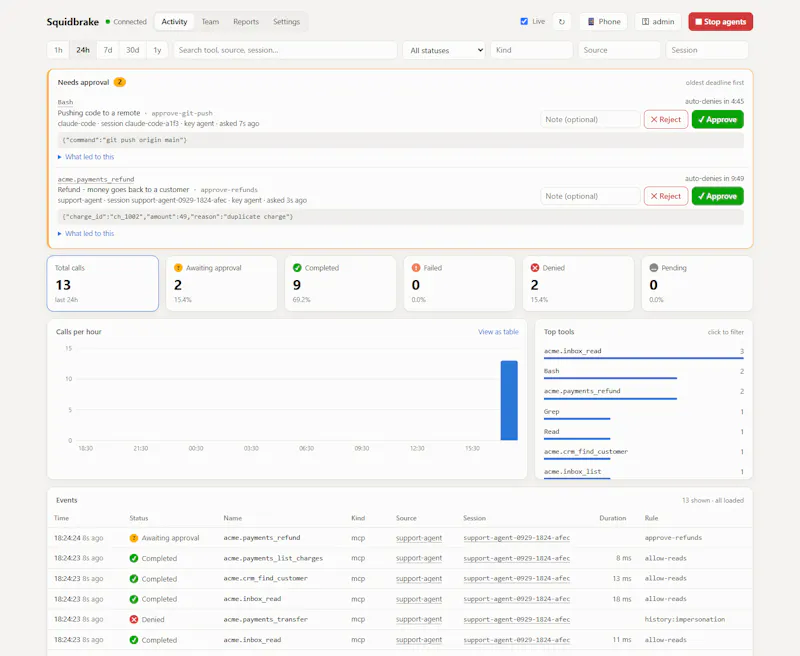Viewport: 800px width, 656px height.
Task: Click the phone icon in the Phone button
Action: coord(591,22)
